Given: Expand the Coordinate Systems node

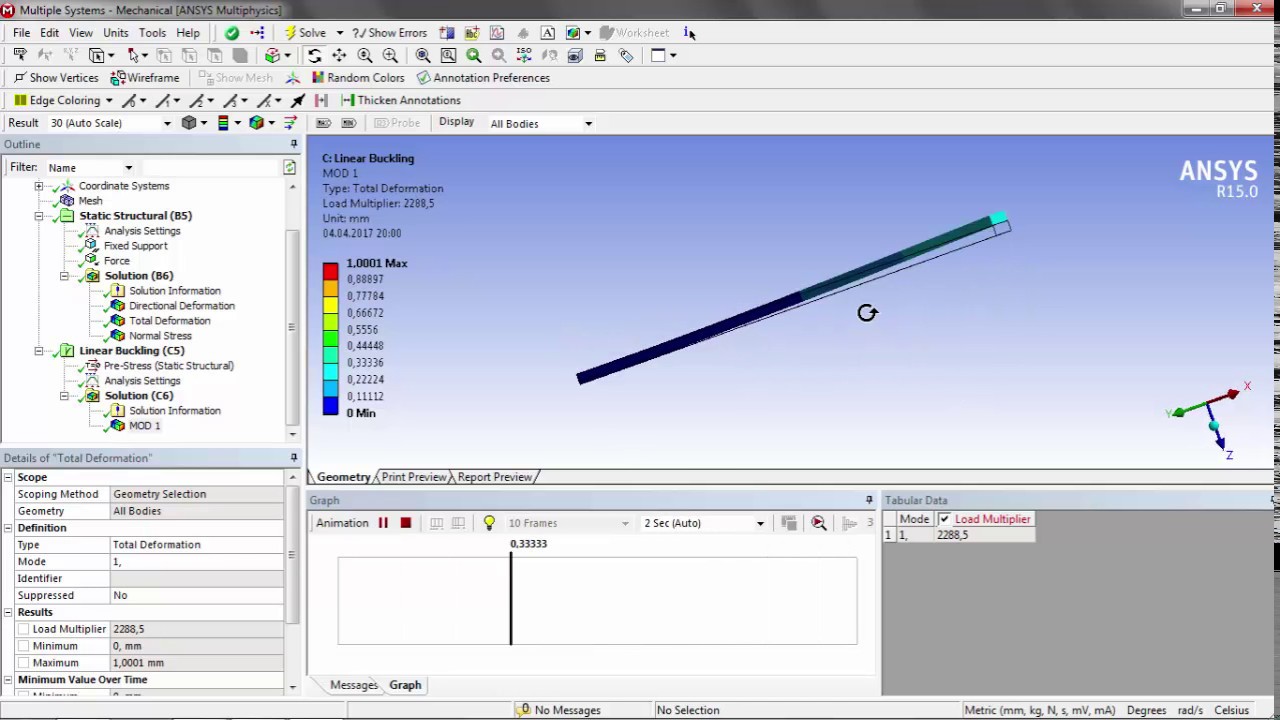Looking at the screenshot, I should click(39, 186).
